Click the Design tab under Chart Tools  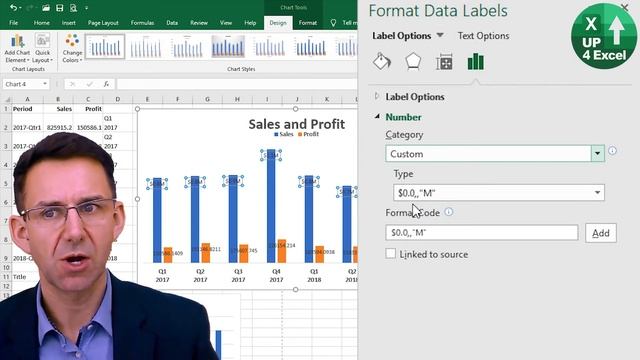click(278, 23)
